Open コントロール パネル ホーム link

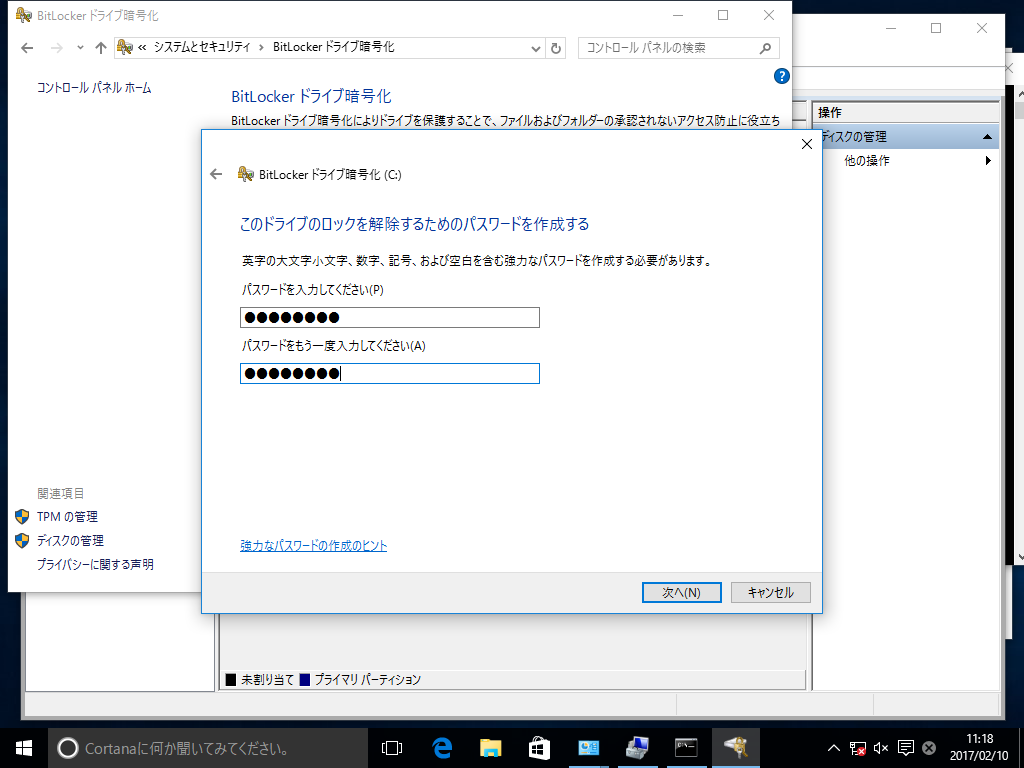pyautogui.click(x=94, y=88)
